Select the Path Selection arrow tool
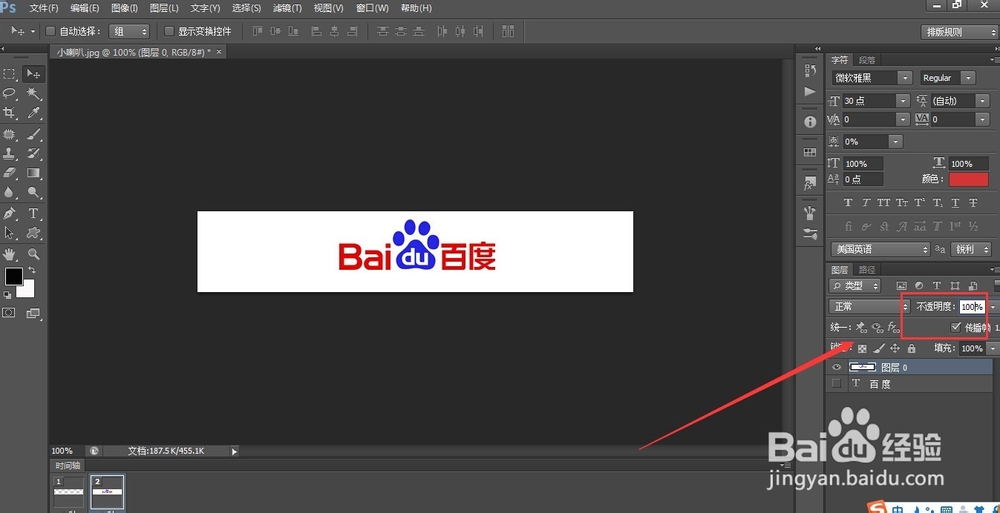The image size is (1000, 513). (x=10, y=233)
